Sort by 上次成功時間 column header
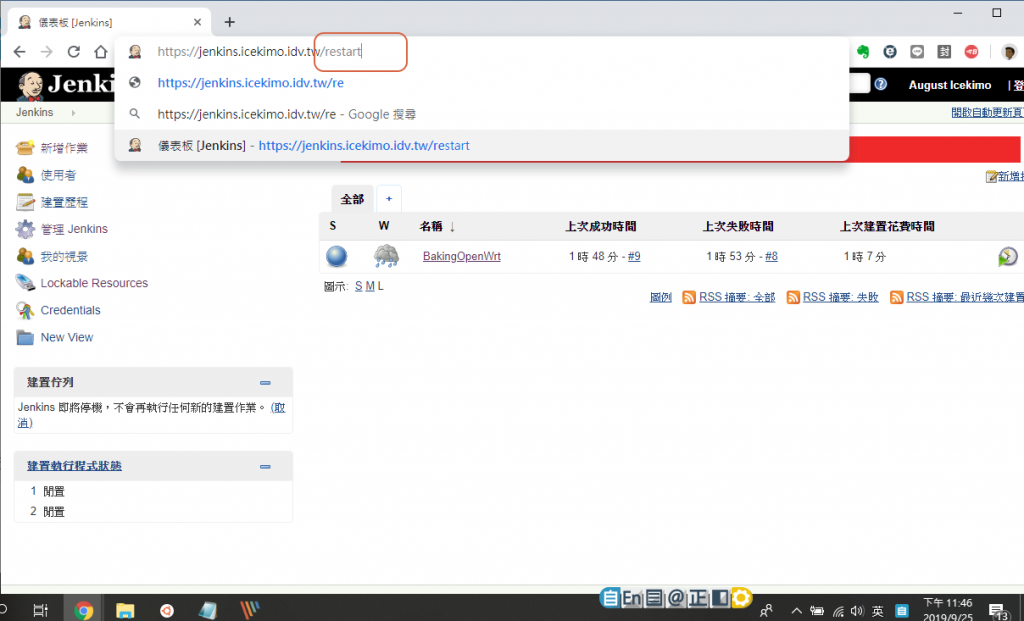 600,227
